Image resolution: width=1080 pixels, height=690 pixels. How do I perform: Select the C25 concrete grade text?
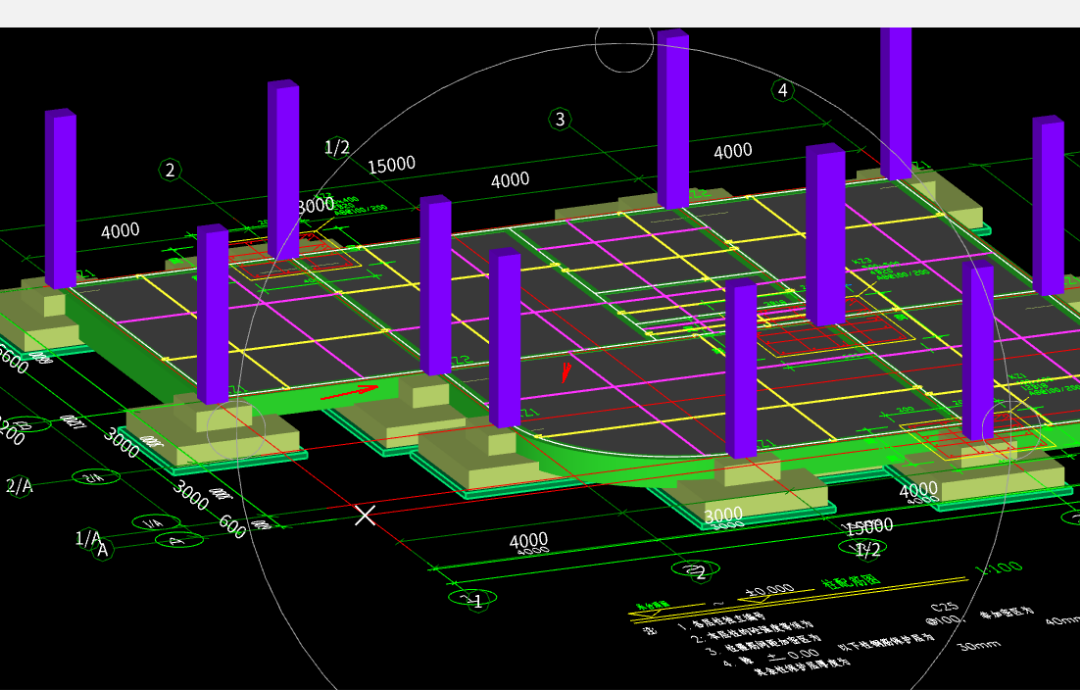[945, 607]
